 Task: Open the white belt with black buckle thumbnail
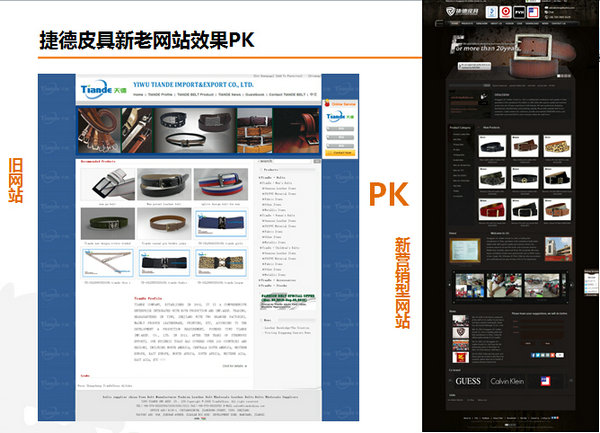tap(108, 184)
